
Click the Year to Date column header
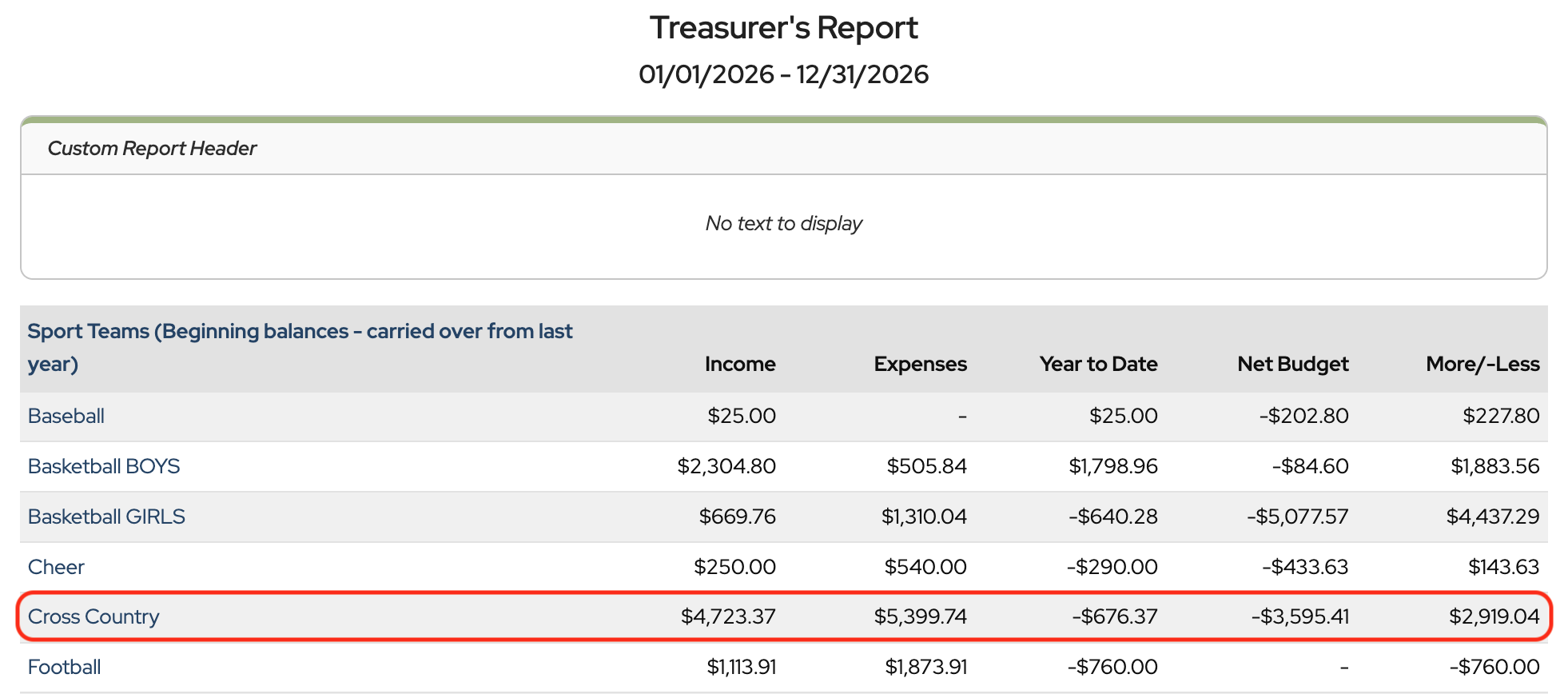1098,364
